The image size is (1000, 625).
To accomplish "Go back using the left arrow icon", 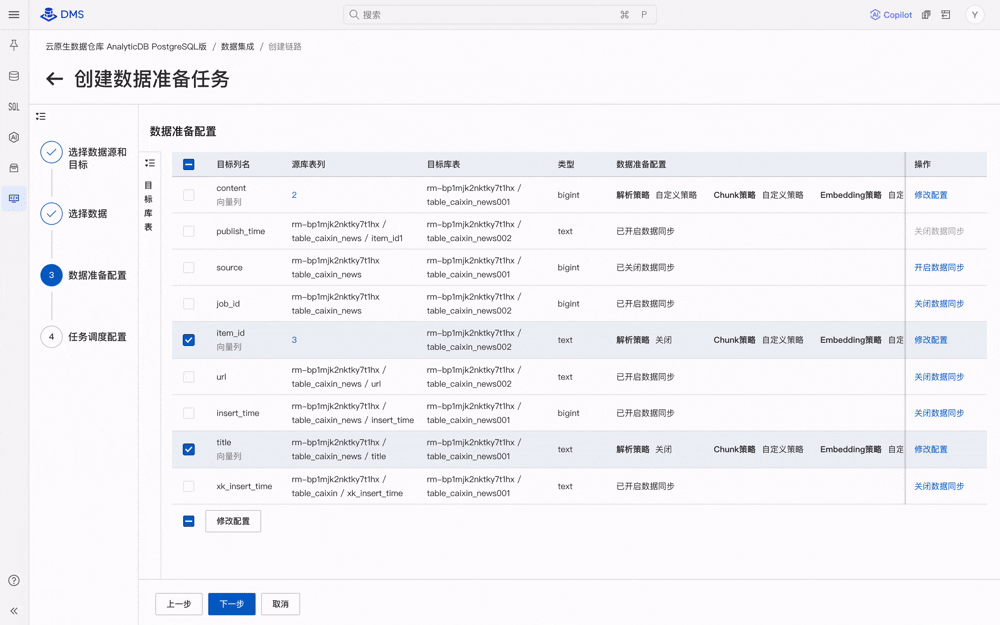I will 55,79.
